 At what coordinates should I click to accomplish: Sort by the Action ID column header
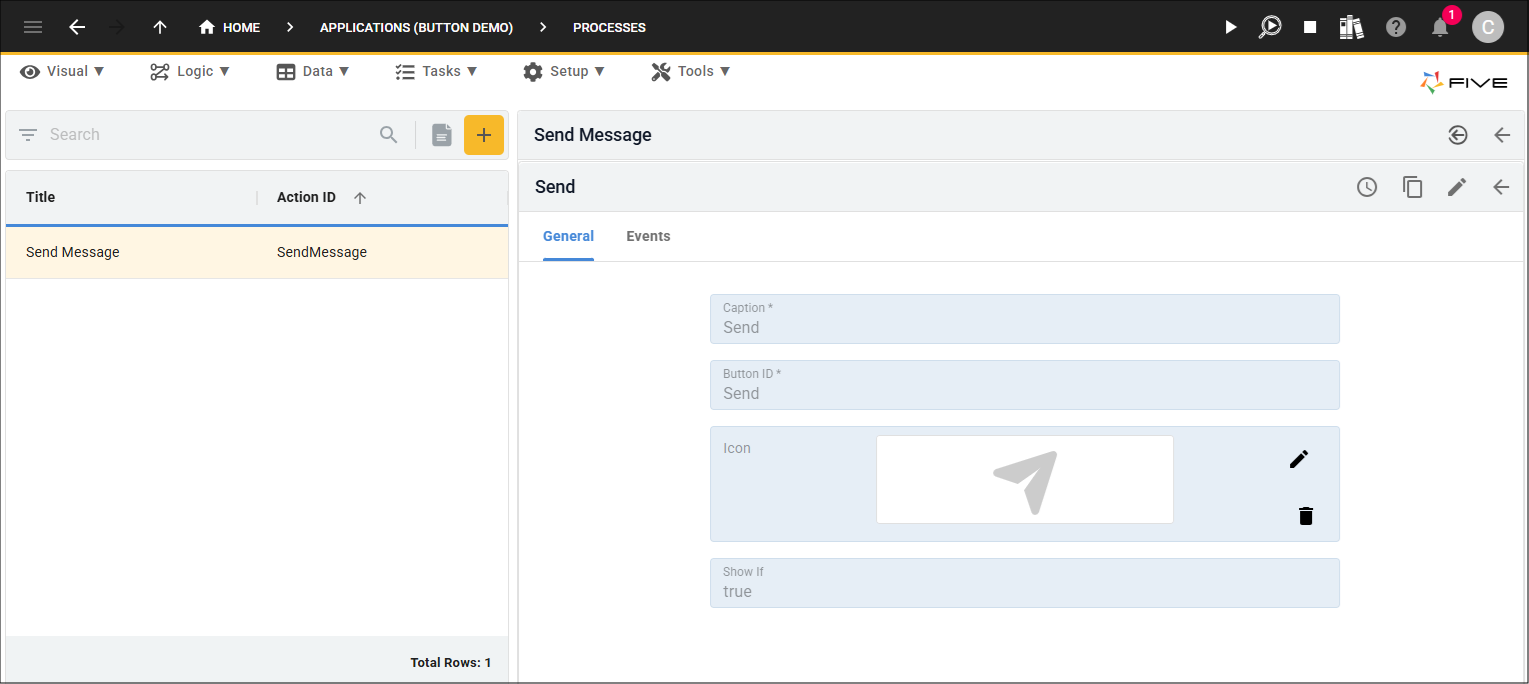pyautogui.click(x=306, y=197)
